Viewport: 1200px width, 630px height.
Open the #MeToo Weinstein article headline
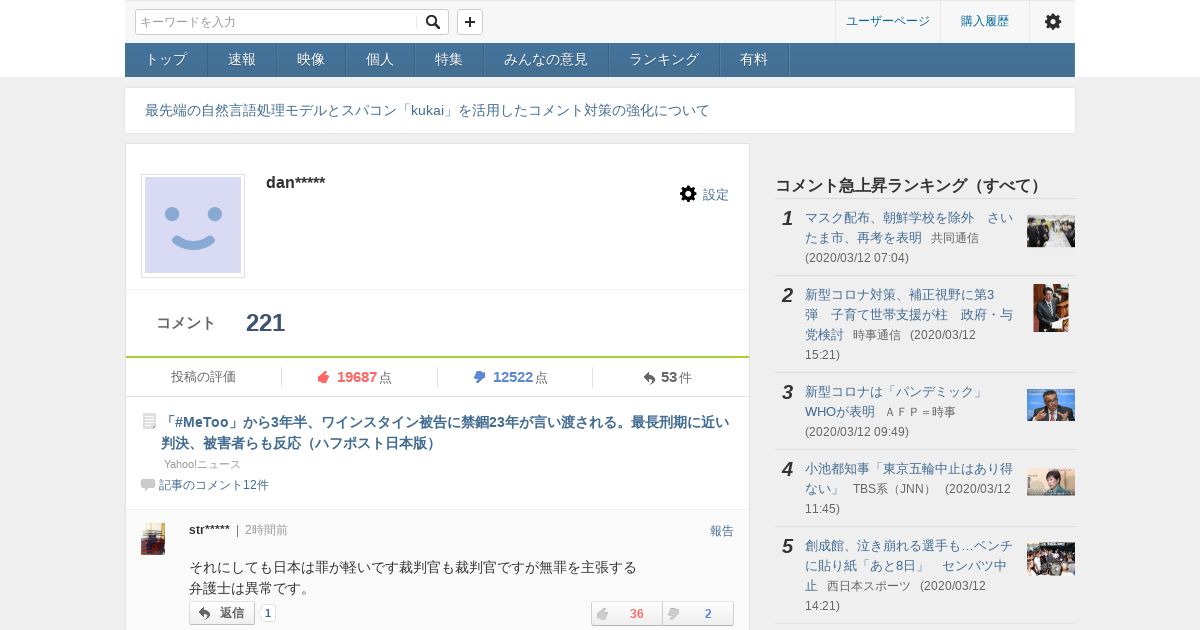click(x=445, y=432)
